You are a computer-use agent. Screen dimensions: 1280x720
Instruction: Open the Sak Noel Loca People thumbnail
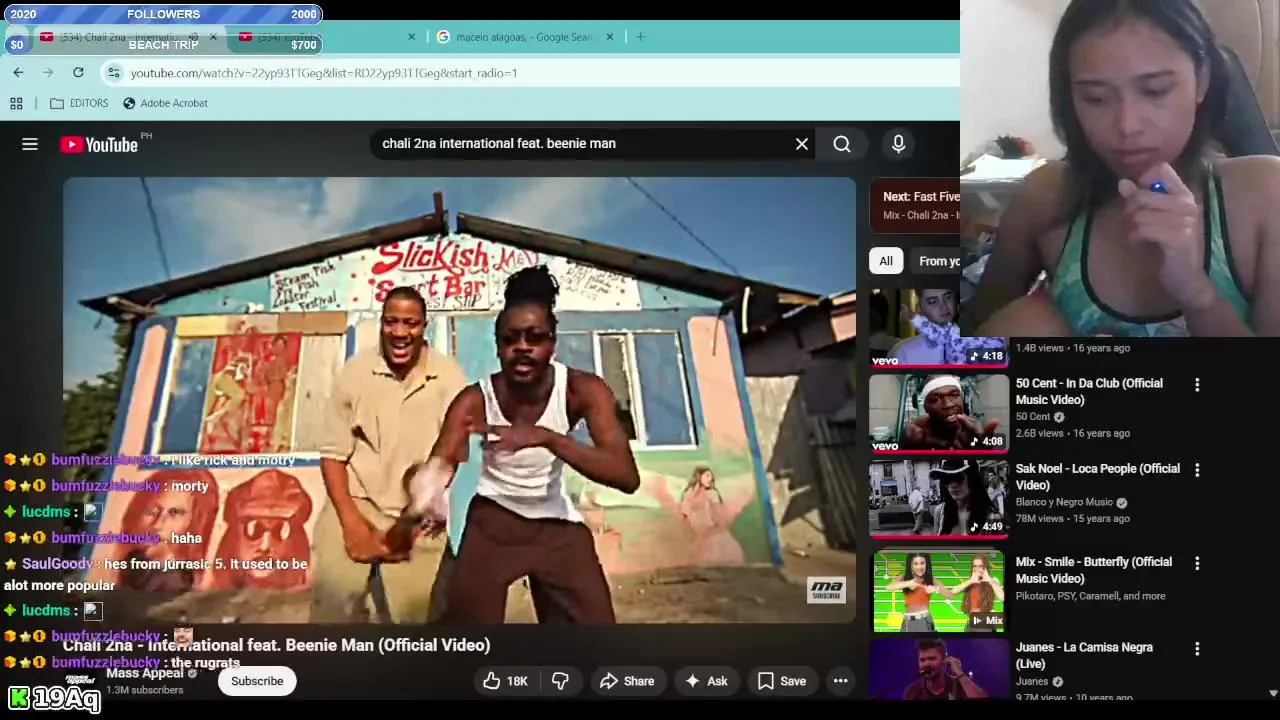coord(938,498)
